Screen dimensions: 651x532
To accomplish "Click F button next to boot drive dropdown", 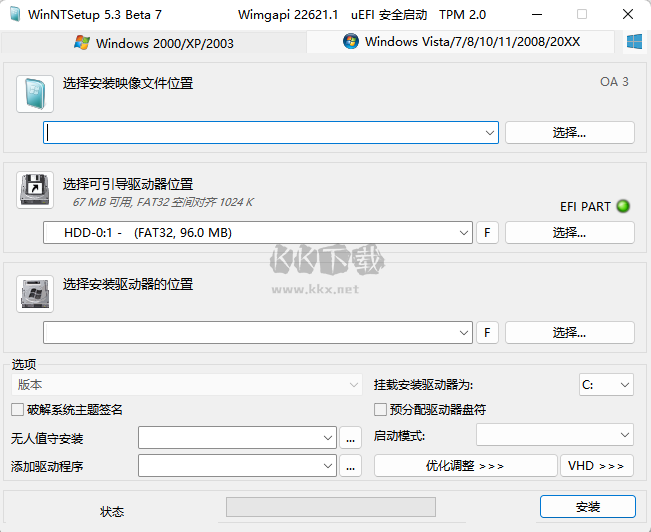I will [x=487, y=233].
